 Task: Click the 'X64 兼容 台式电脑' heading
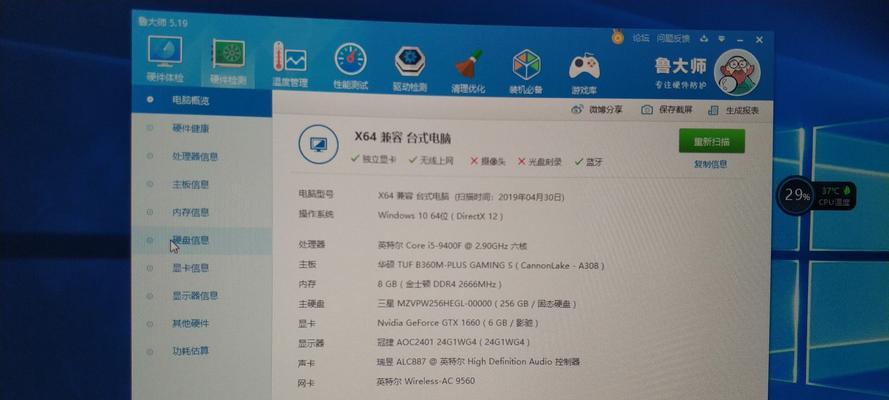click(402, 138)
